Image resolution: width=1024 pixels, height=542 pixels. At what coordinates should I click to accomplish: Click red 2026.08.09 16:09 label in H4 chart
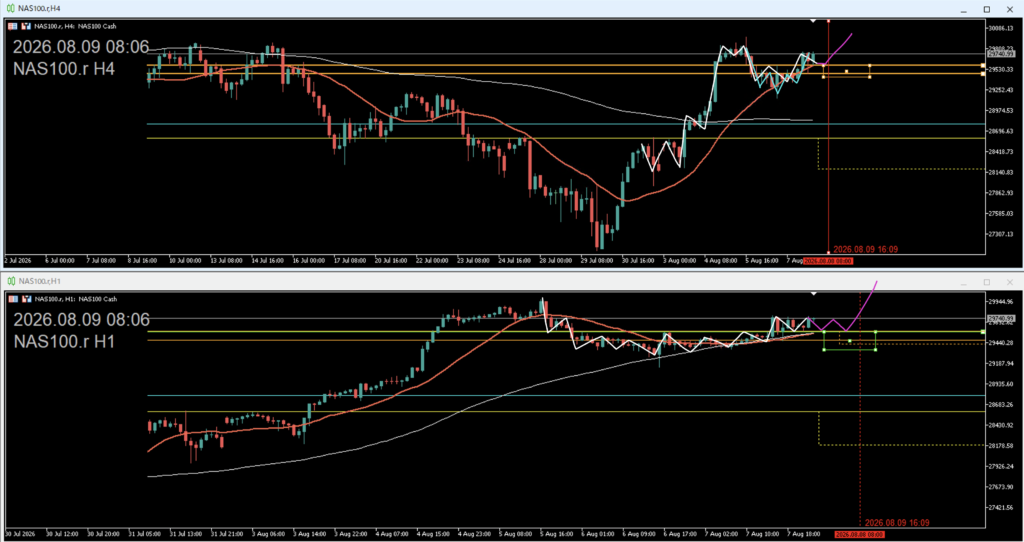click(x=865, y=249)
